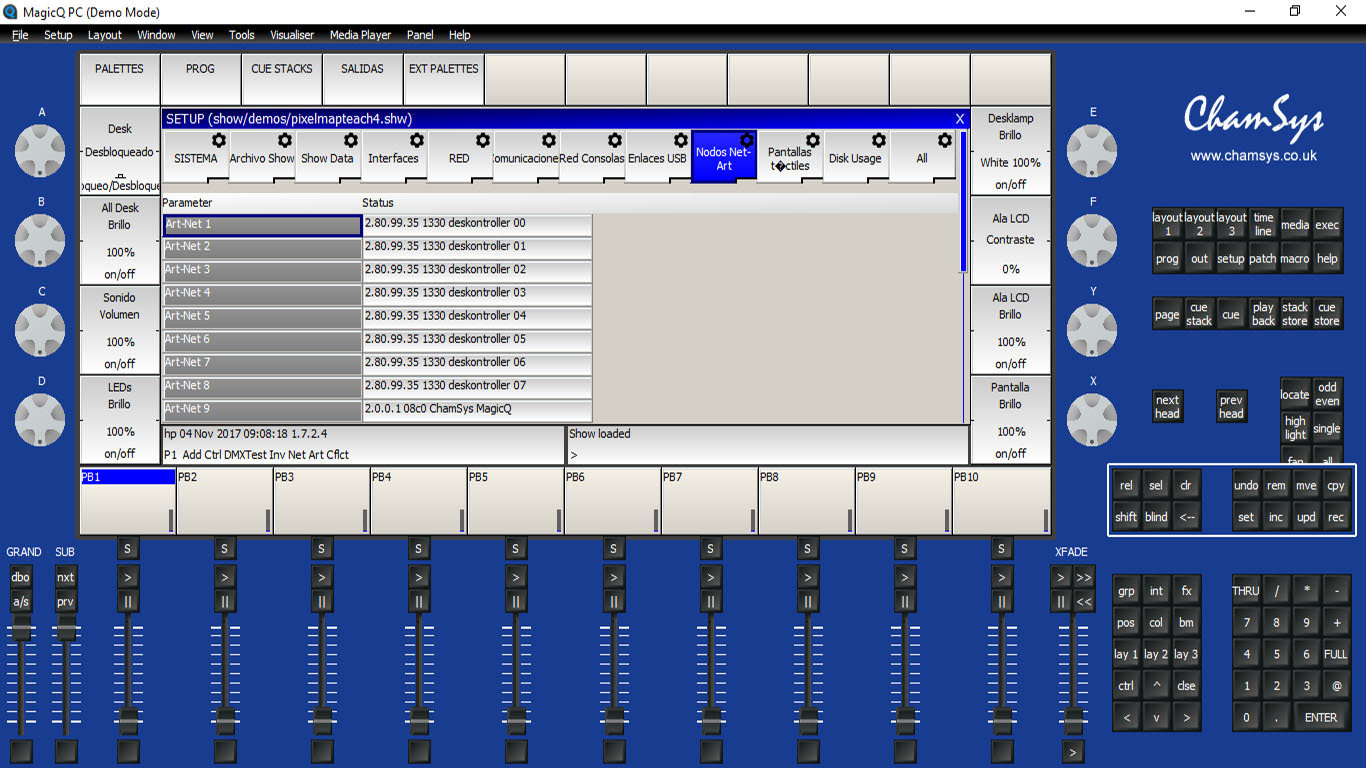Click the XFADE rewind << button

(x=1084, y=602)
